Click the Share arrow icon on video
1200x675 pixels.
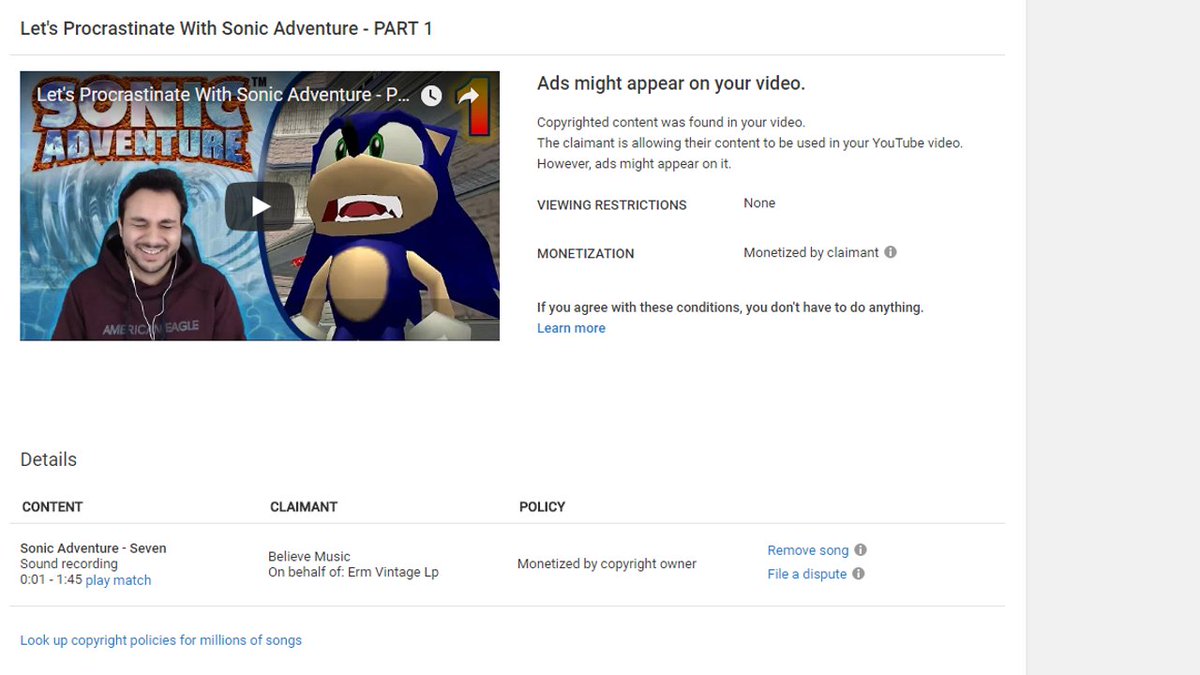[x=468, y=96]
